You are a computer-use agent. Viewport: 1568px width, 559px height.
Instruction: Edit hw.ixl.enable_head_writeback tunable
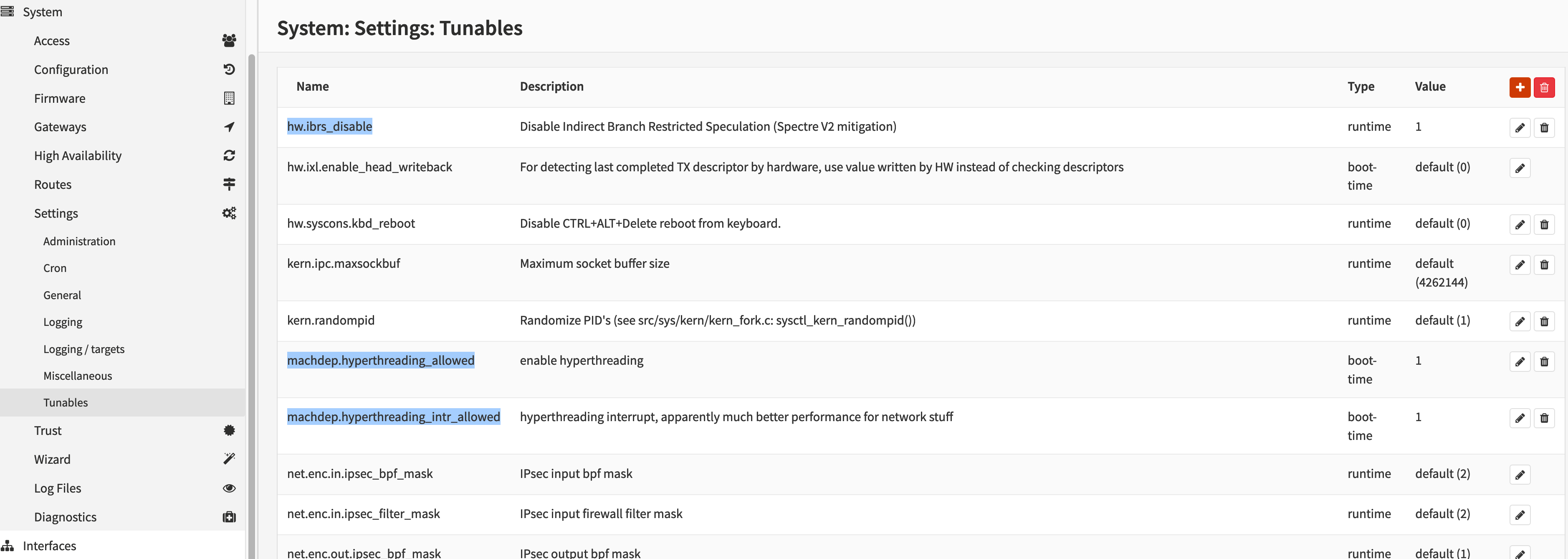tap(1519, 168)
